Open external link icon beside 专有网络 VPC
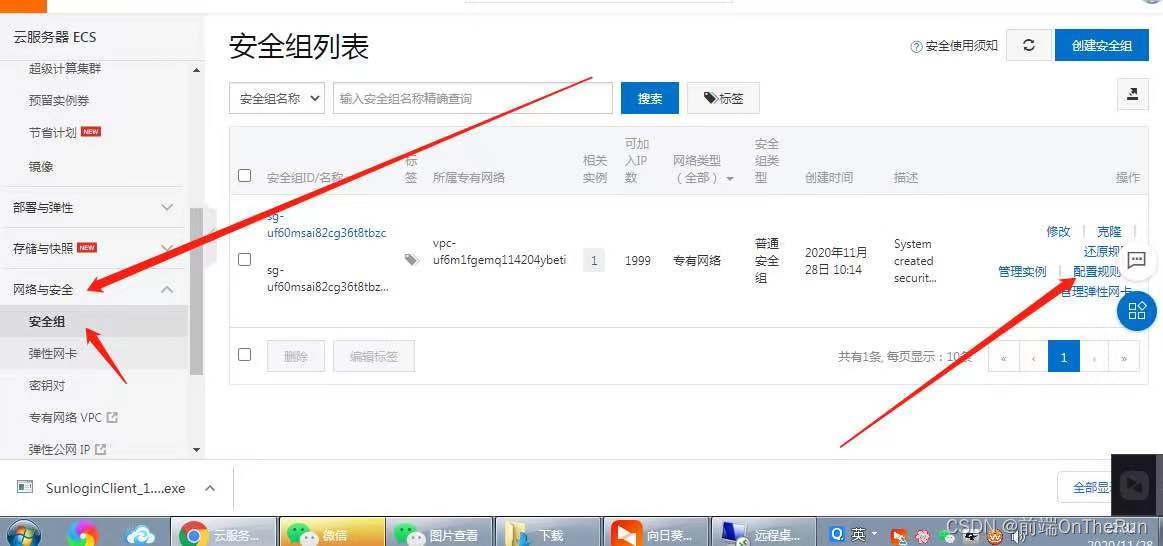The width and height of the screenshot is (1163, 546). (x=112, y=418)
